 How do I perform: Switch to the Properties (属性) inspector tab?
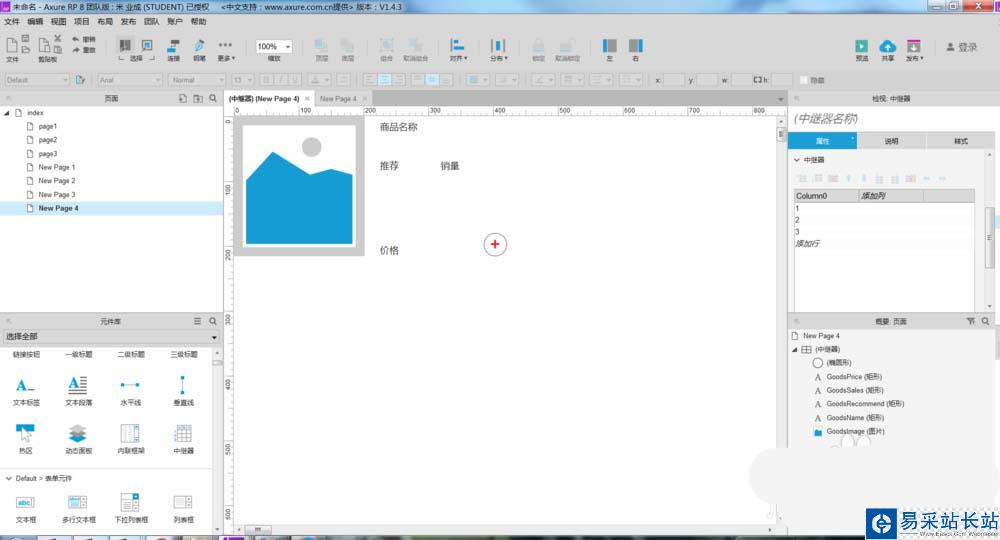click(822, 141)
